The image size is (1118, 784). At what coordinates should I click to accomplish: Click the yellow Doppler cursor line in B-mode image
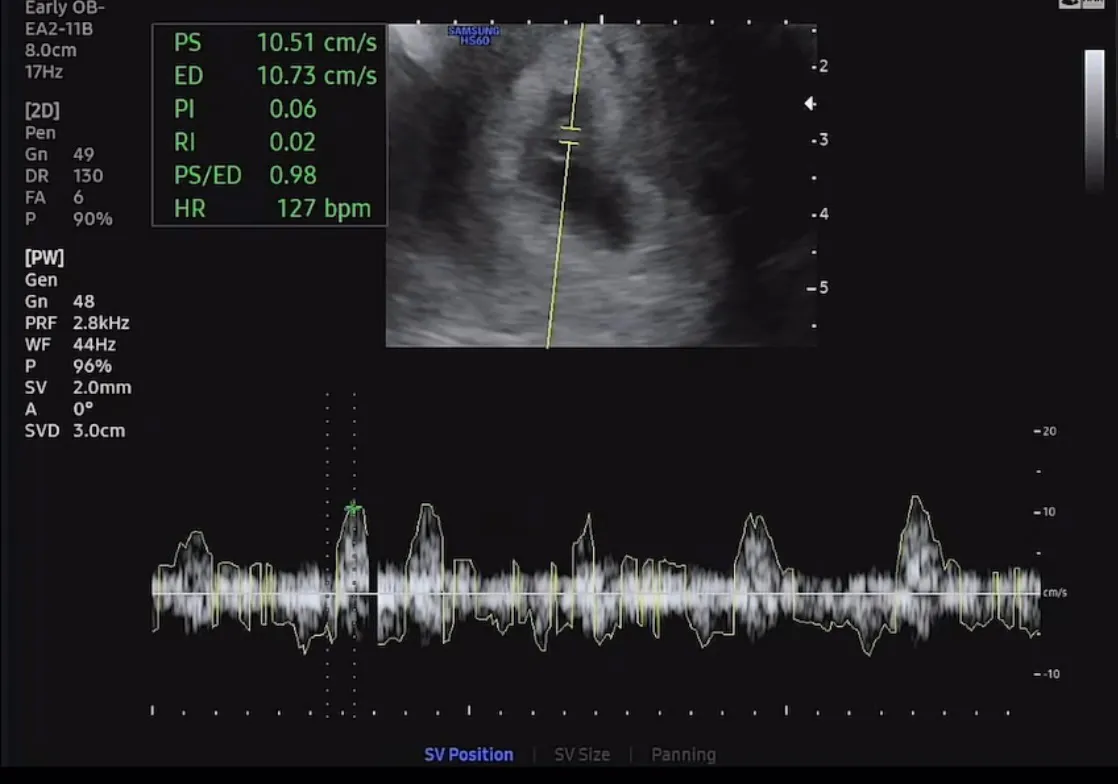[565, 187]
